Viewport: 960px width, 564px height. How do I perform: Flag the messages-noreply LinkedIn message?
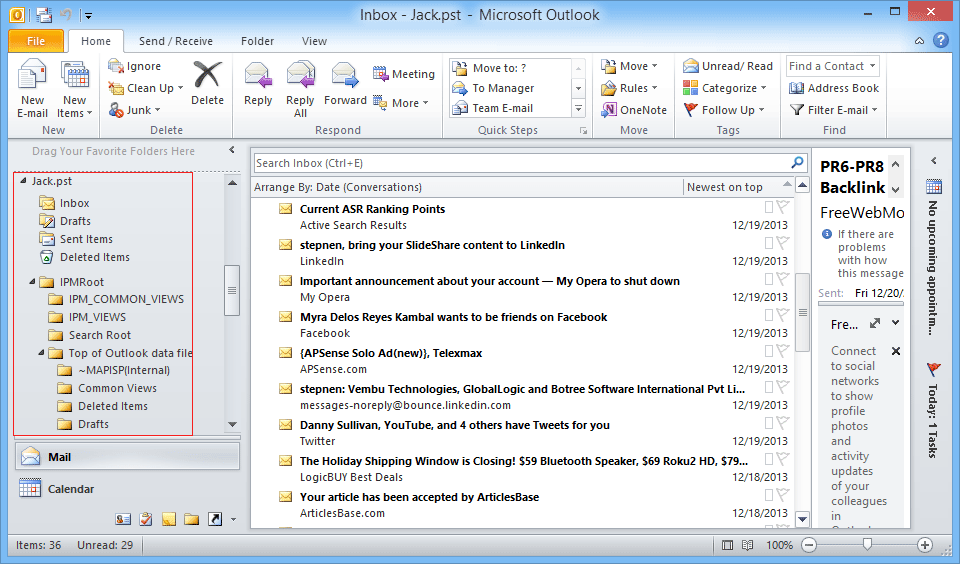point(782,387)
